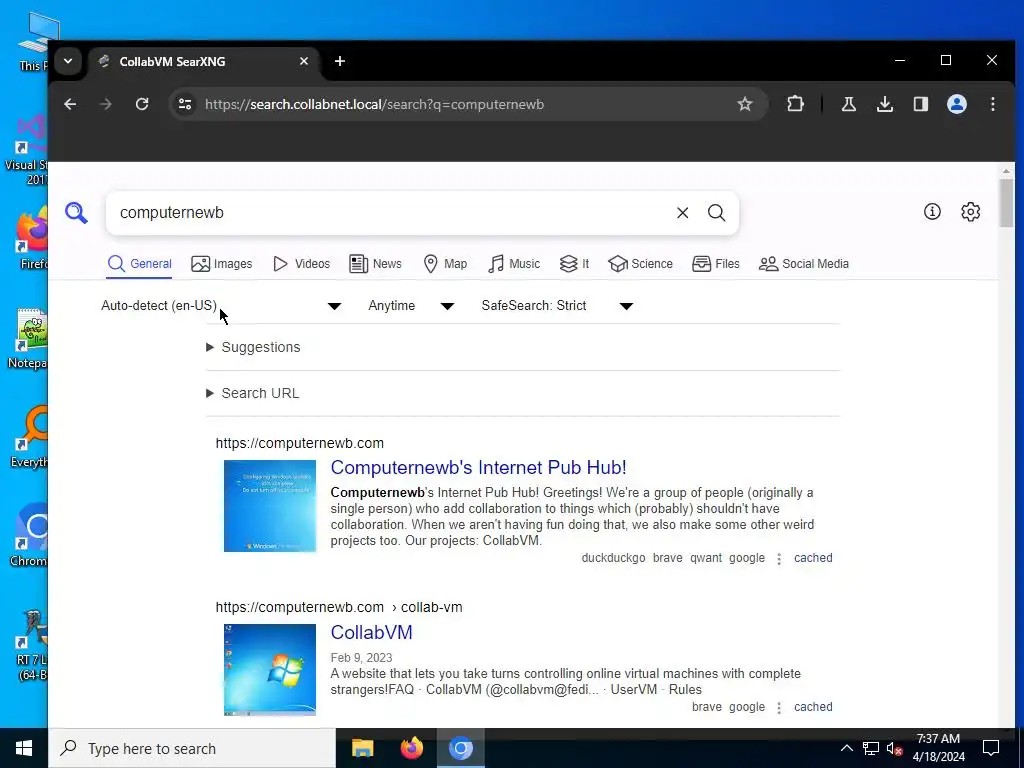Viewport: 1024px width, 768px height.
Task: Submit search with the magnifier button
Action: tap(716, 213)
